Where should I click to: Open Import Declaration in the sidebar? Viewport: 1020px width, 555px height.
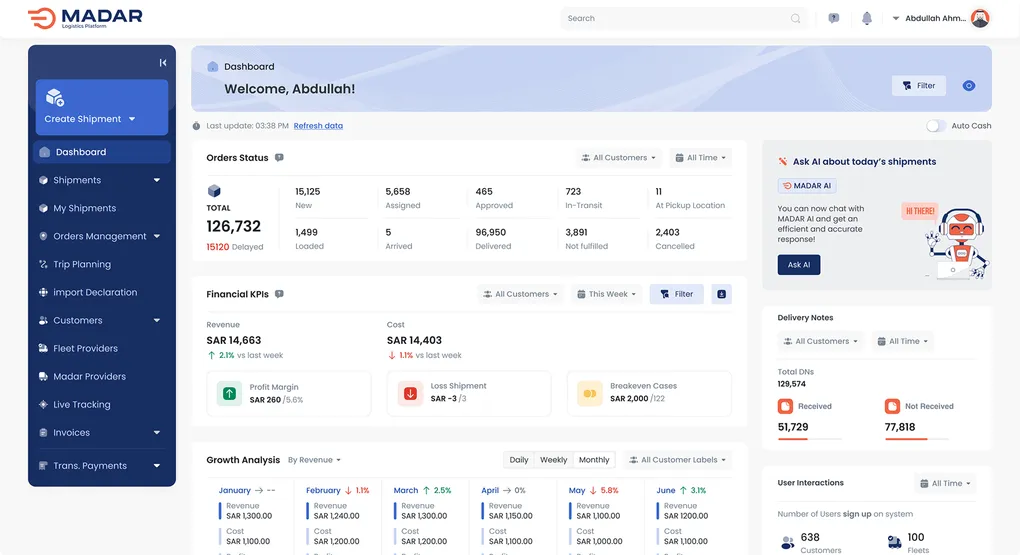tap(95, 293)
